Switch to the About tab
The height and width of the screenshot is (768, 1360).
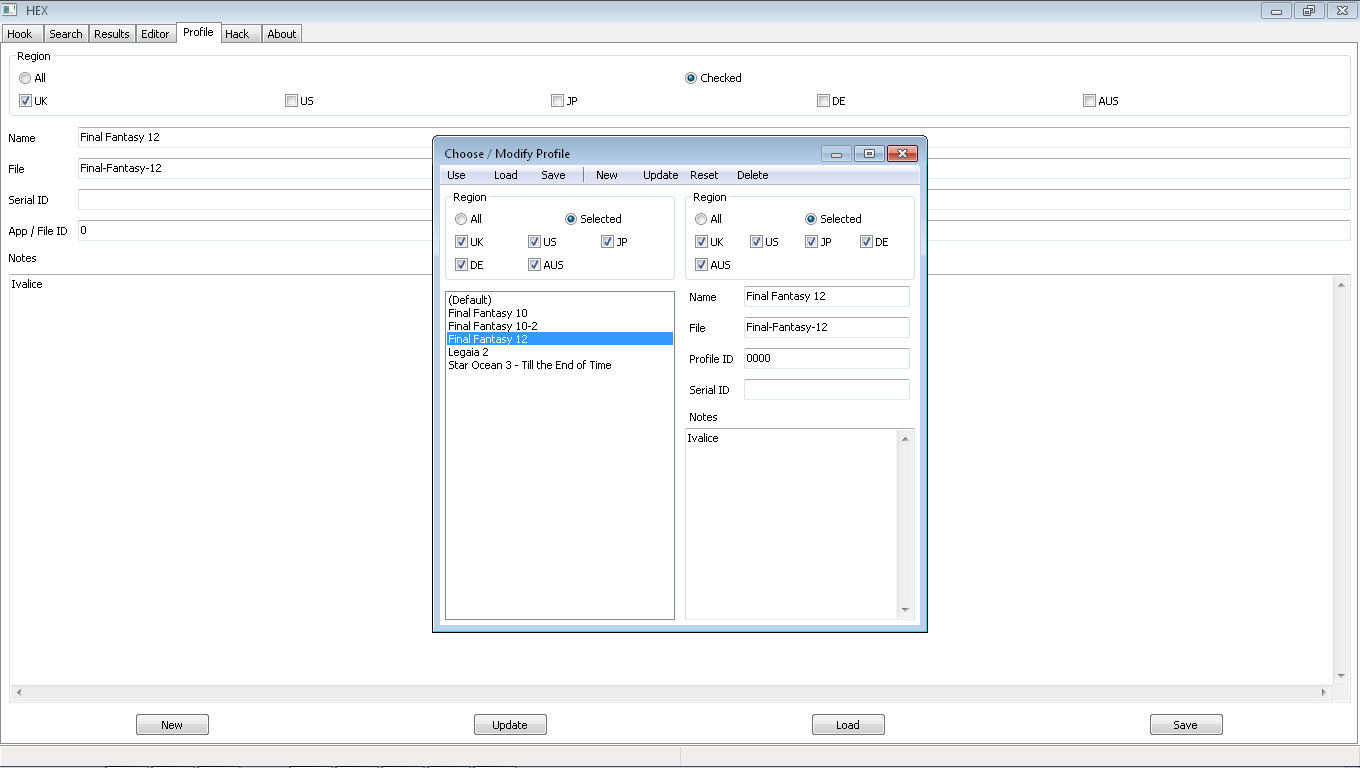coord(281,33)
